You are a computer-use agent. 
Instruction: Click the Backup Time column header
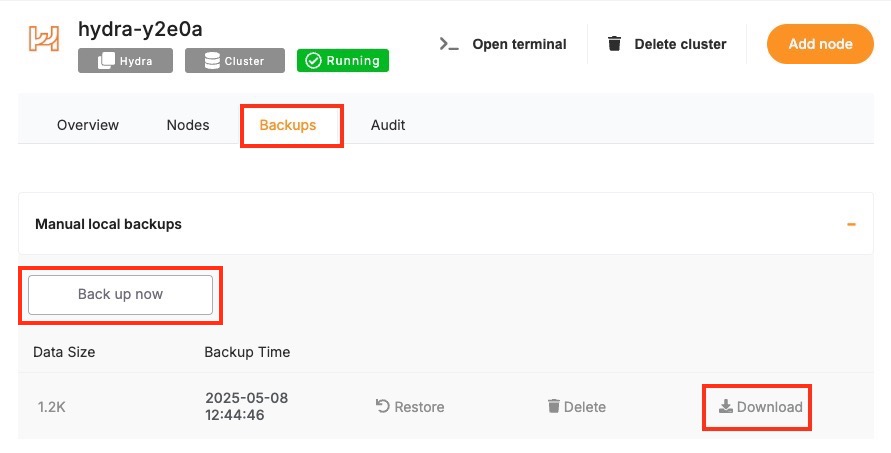[247, 352]
